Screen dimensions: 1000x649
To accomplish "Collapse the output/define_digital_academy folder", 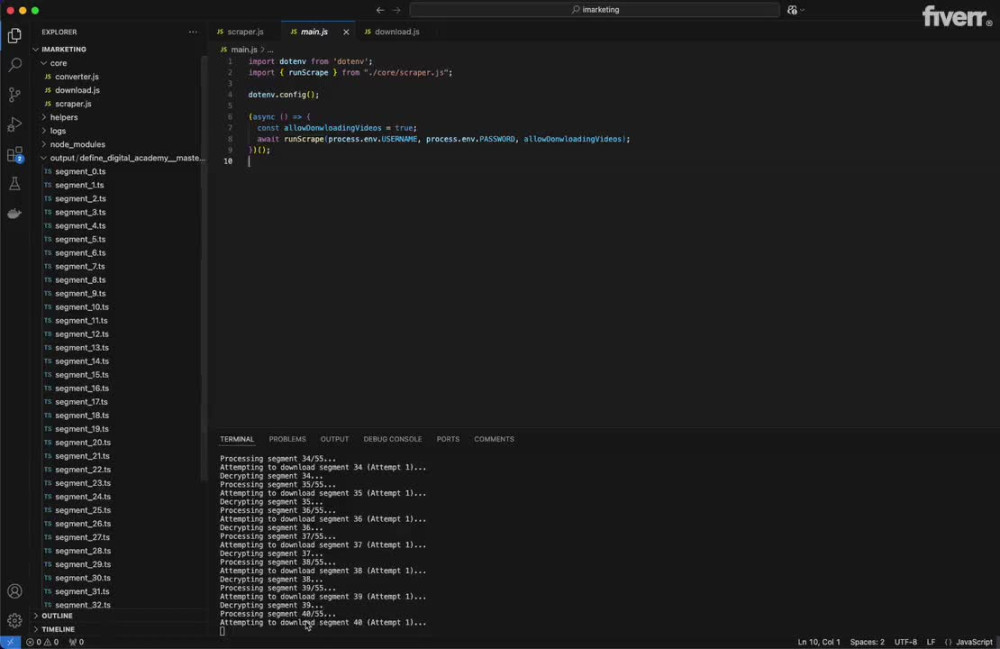I will click(x=119, y=158).
